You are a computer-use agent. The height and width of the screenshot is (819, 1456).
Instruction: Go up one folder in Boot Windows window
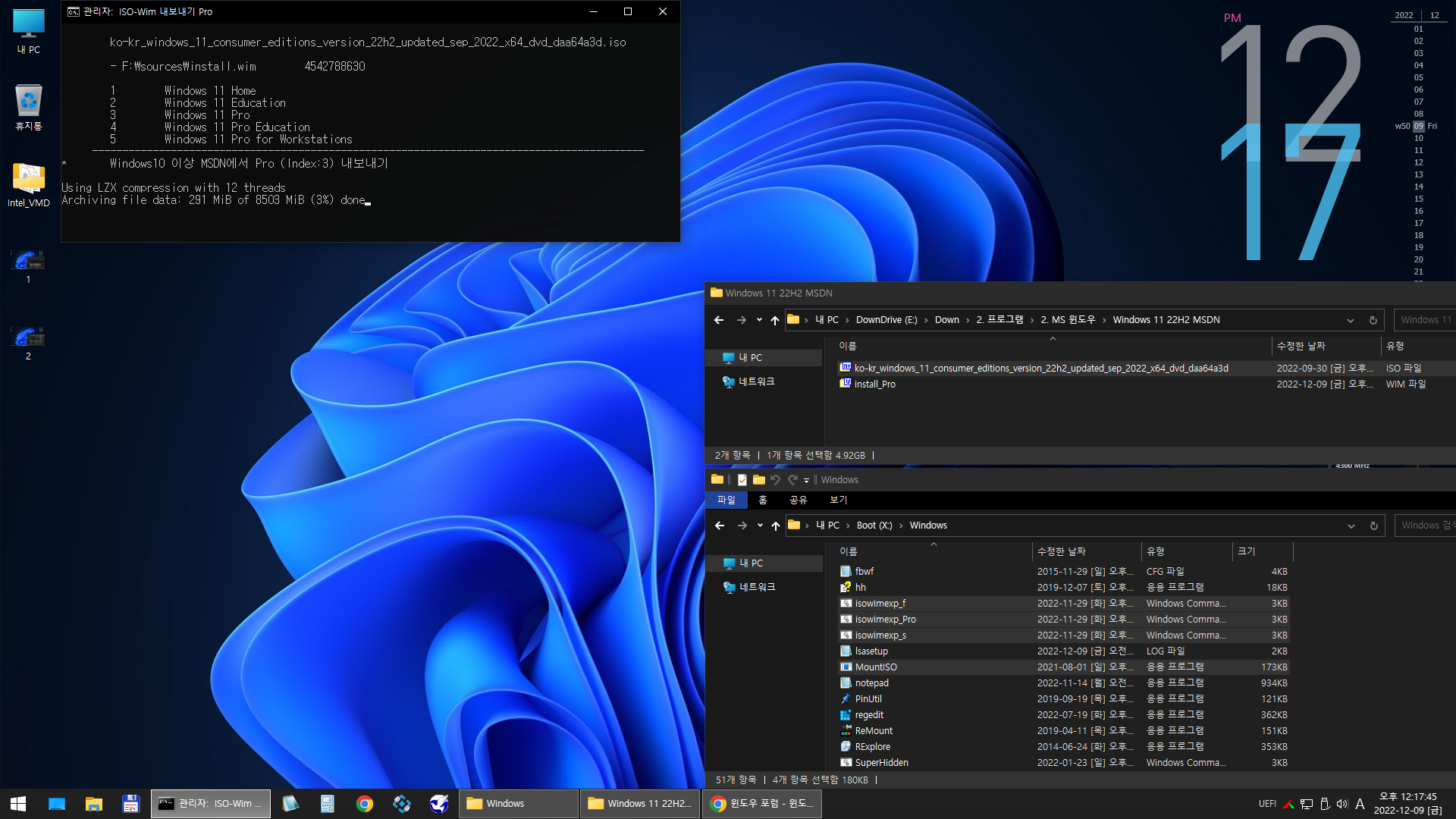(x=775, y=526)
